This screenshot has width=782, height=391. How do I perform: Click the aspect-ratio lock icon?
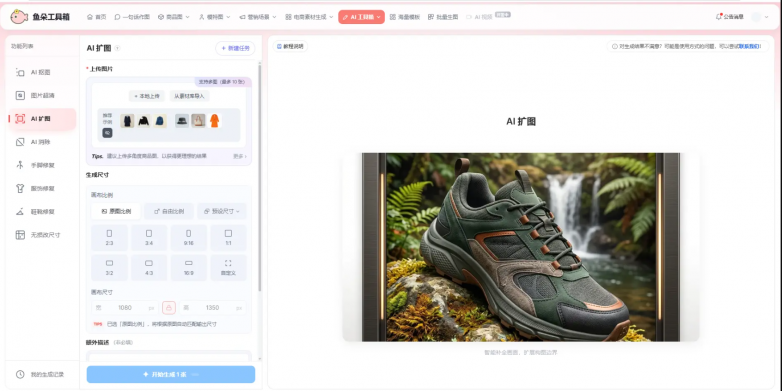click(x=169, y=308)
